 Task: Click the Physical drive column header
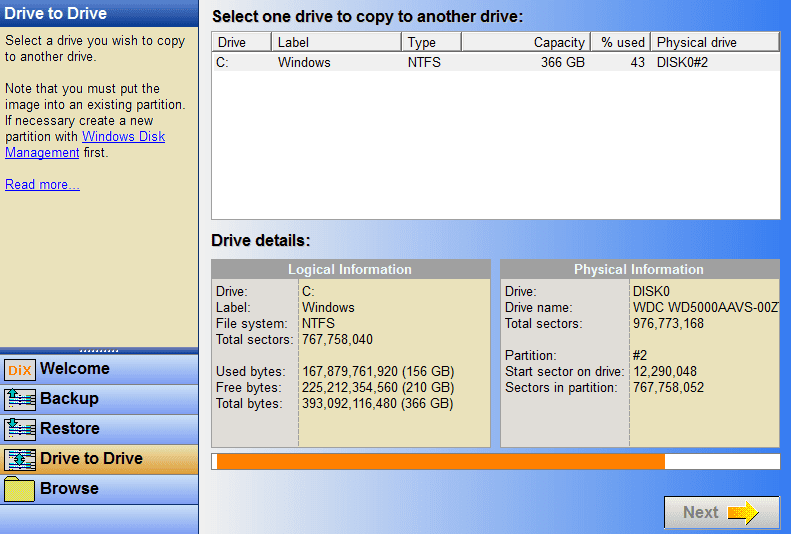point(714,42)
